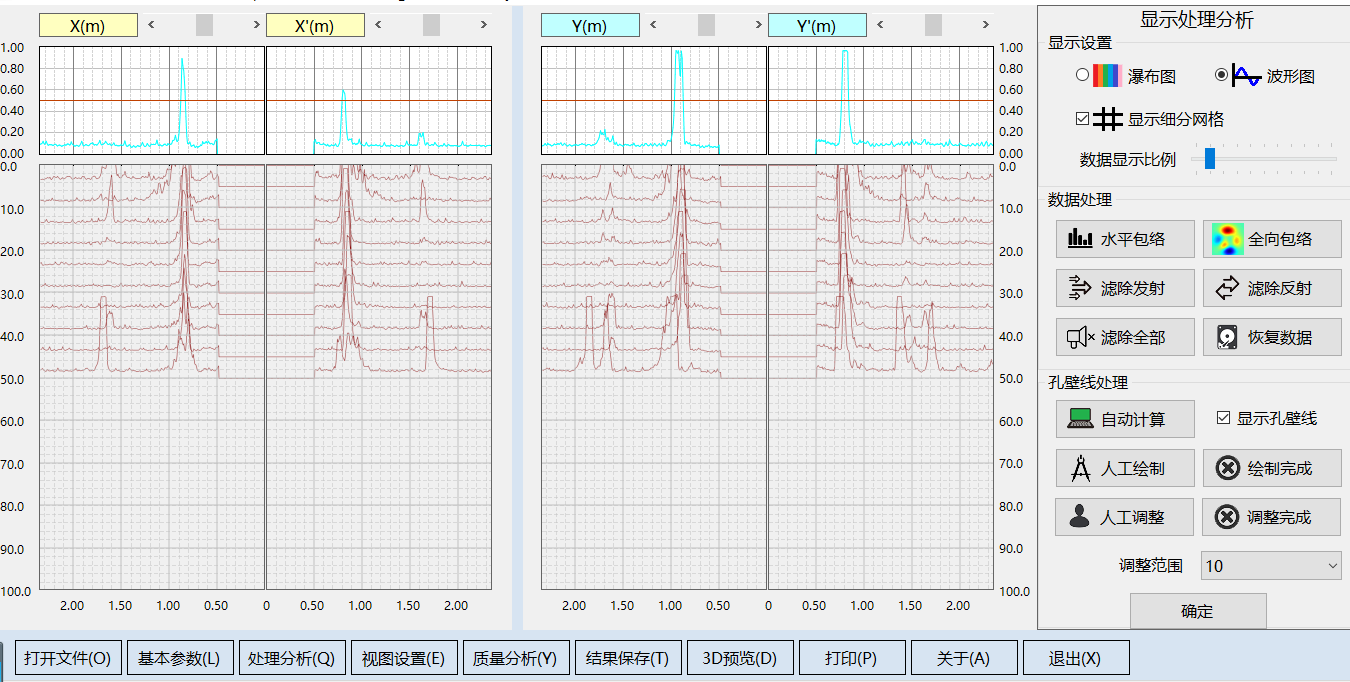The width and height of the screenshot is (1350, 682).
Task: Click the 显示设置 section label
Action: 1080,42
